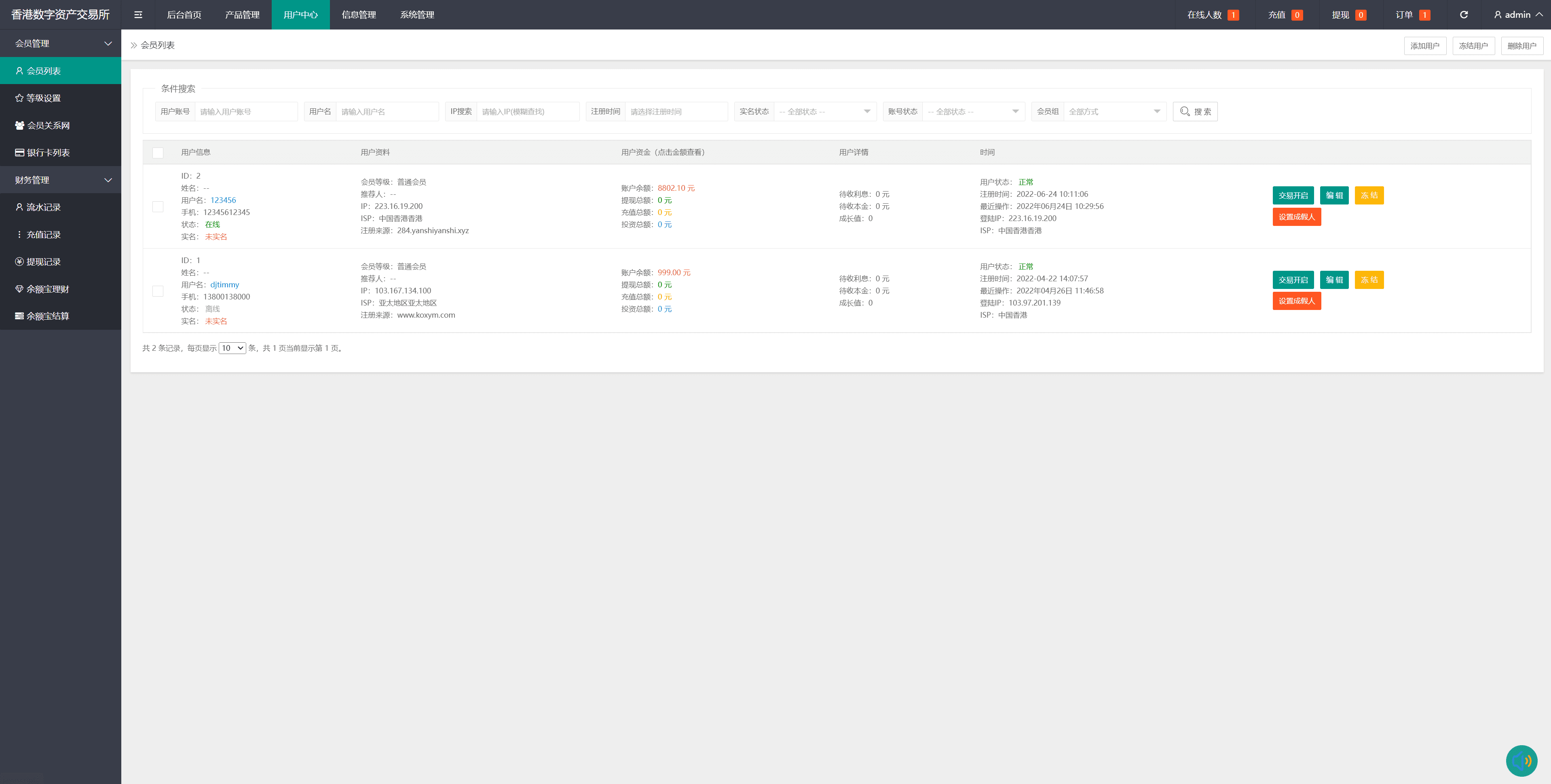Screen dimensions: 1551x784
Task: Open 余额宝理财 diamond icon item
Action: tap(48, 289)
